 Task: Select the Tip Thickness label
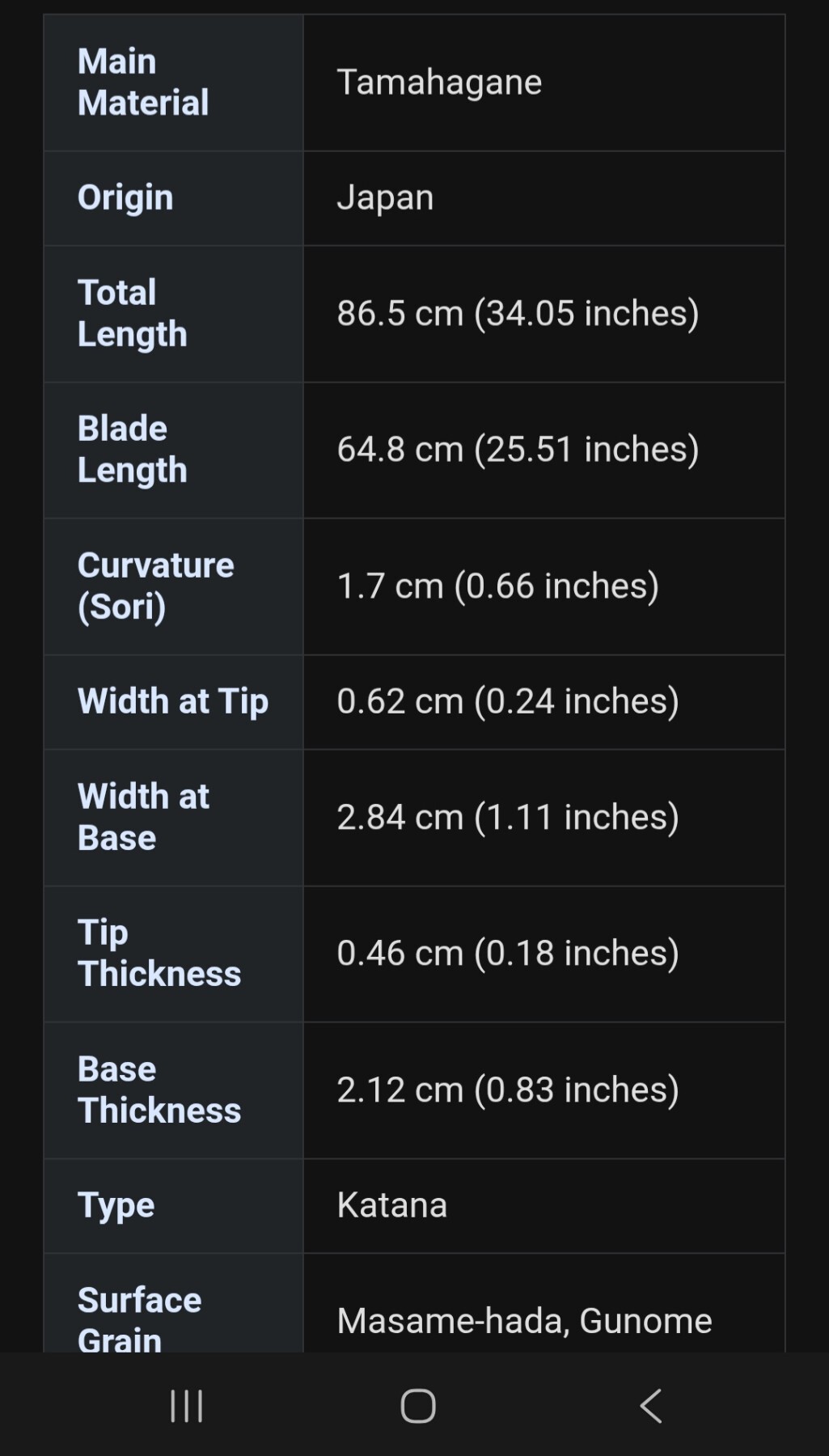coord(159,953)
